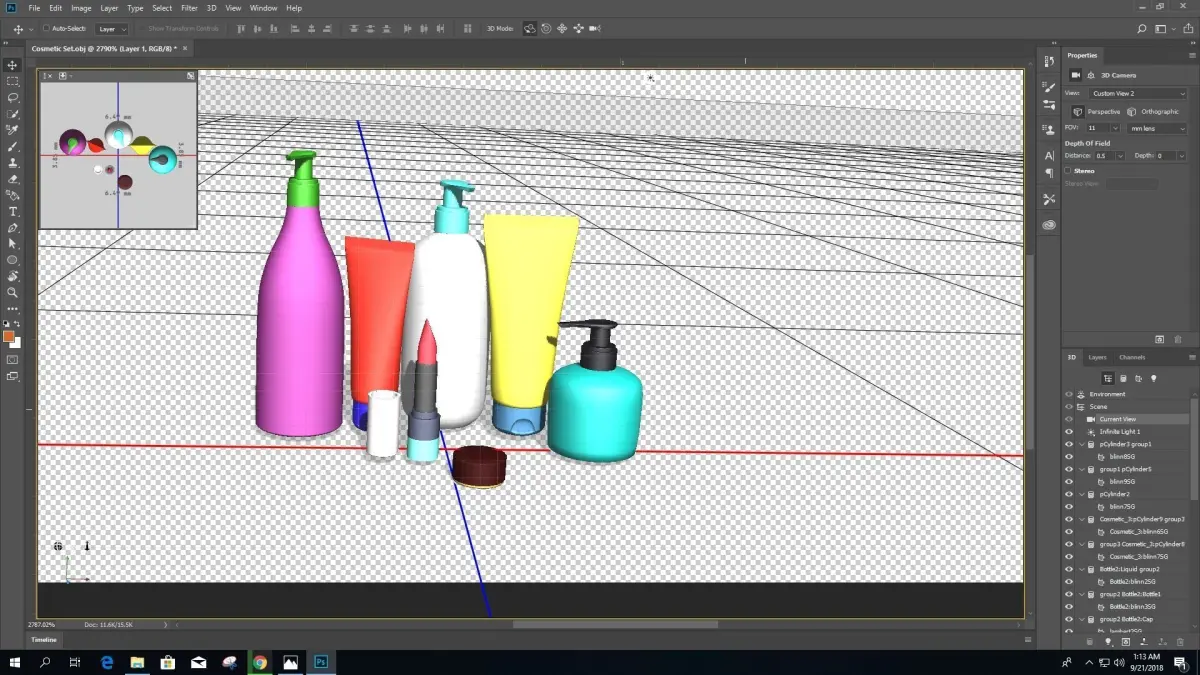Click the Rotate 3D Object mode icon

coord(529,29)
